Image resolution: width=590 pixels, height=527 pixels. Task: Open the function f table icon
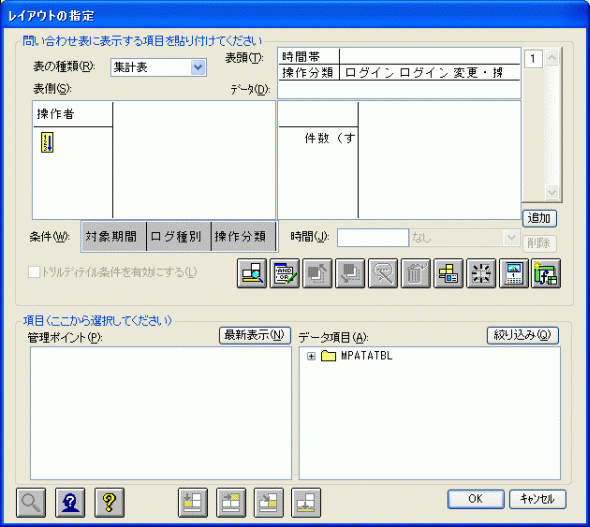point(546,273)
